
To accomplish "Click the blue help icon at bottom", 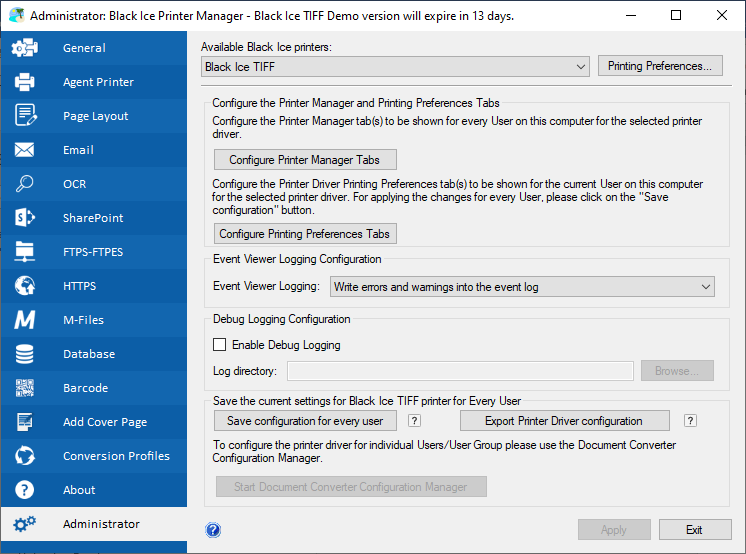I will pyautogui.click(x=213, y=530).
